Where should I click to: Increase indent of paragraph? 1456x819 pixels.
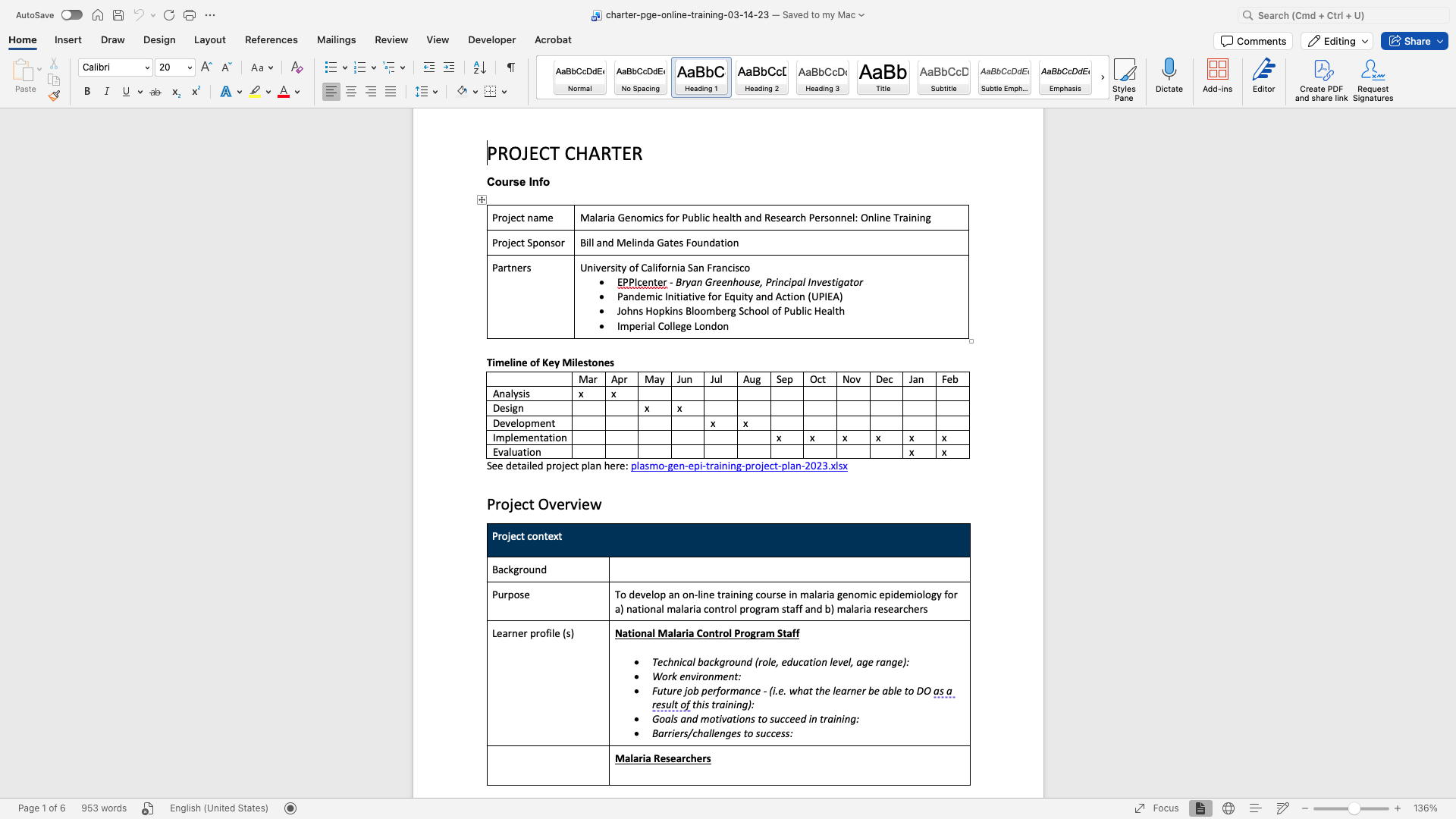click(449, 67)
